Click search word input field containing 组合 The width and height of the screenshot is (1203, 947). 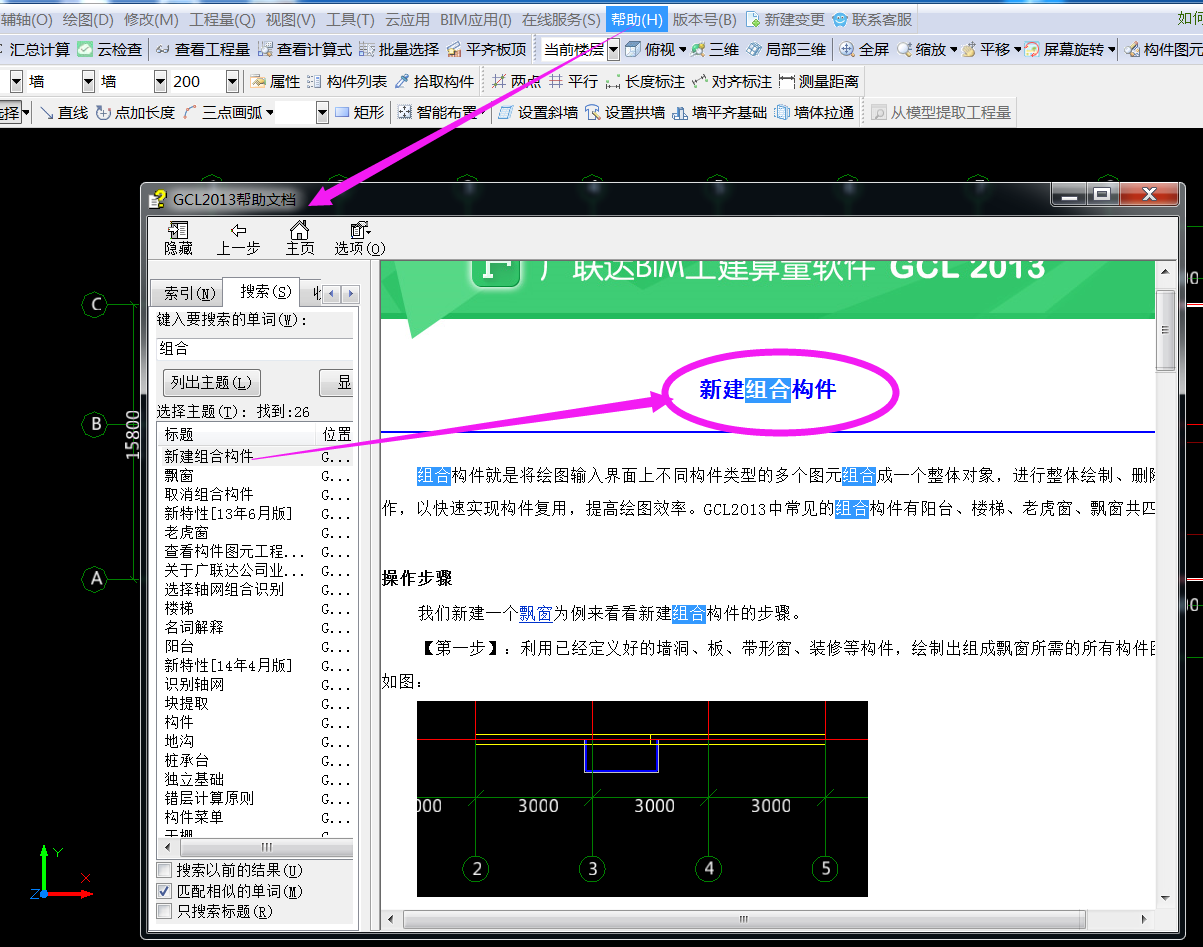(x=255, y=349)
